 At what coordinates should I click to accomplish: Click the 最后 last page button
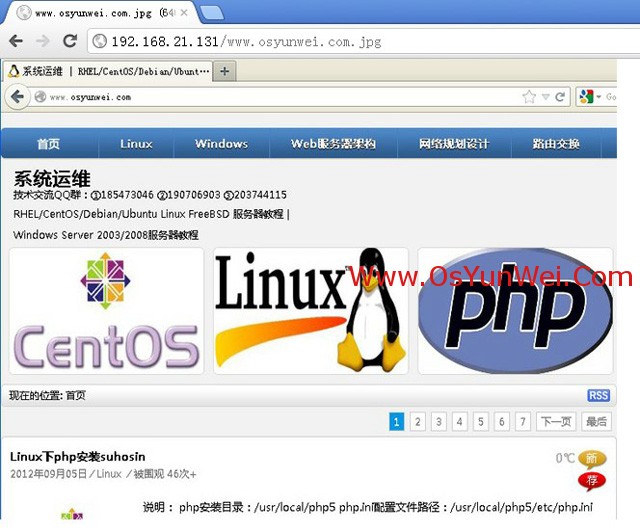click(x=596, y=421)
